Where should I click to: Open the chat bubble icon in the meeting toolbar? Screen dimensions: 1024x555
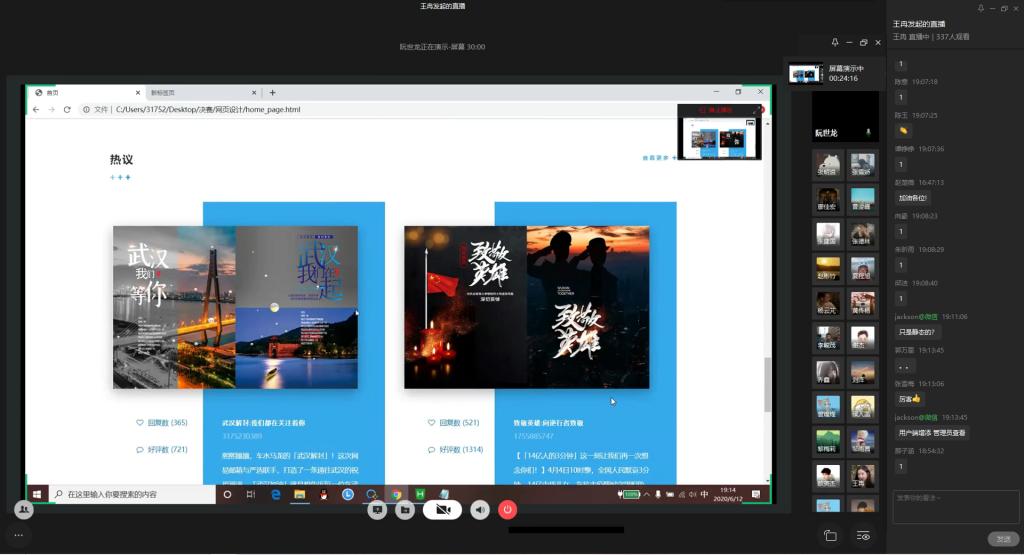tap(377, 510)
